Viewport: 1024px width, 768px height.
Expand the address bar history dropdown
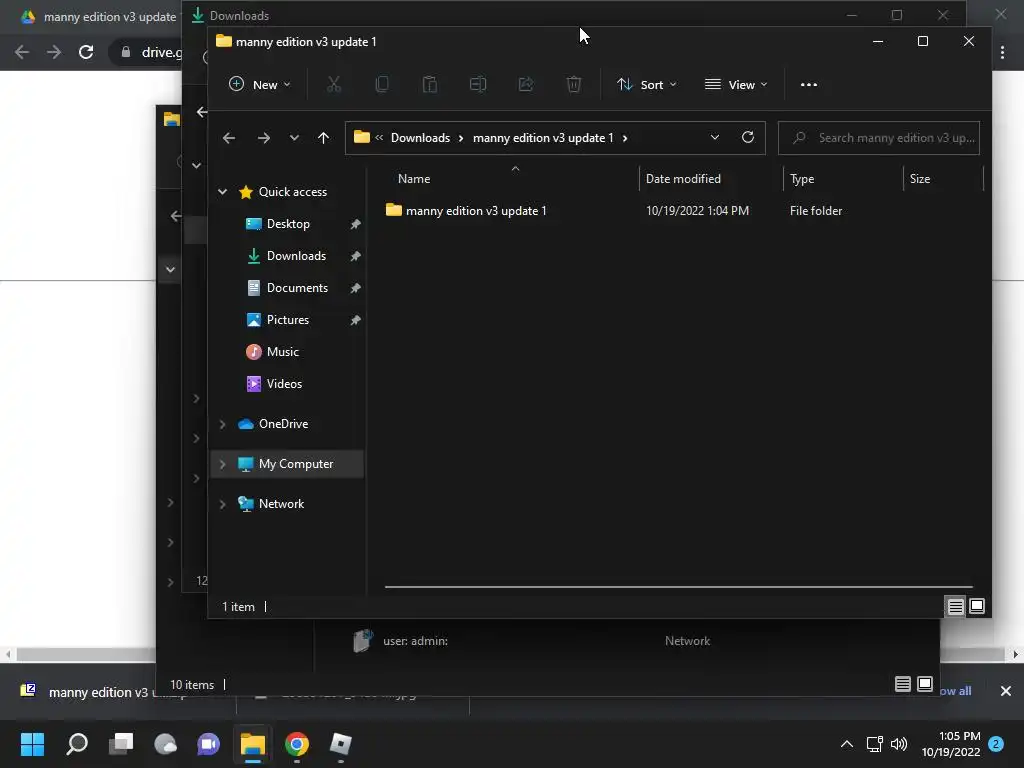pos(714,138)
